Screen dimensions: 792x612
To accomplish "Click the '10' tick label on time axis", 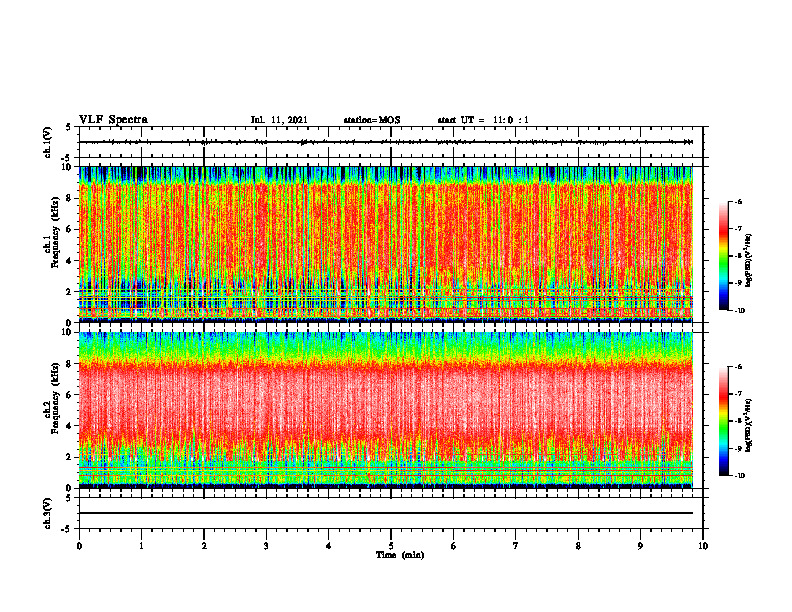I will 703,546.
